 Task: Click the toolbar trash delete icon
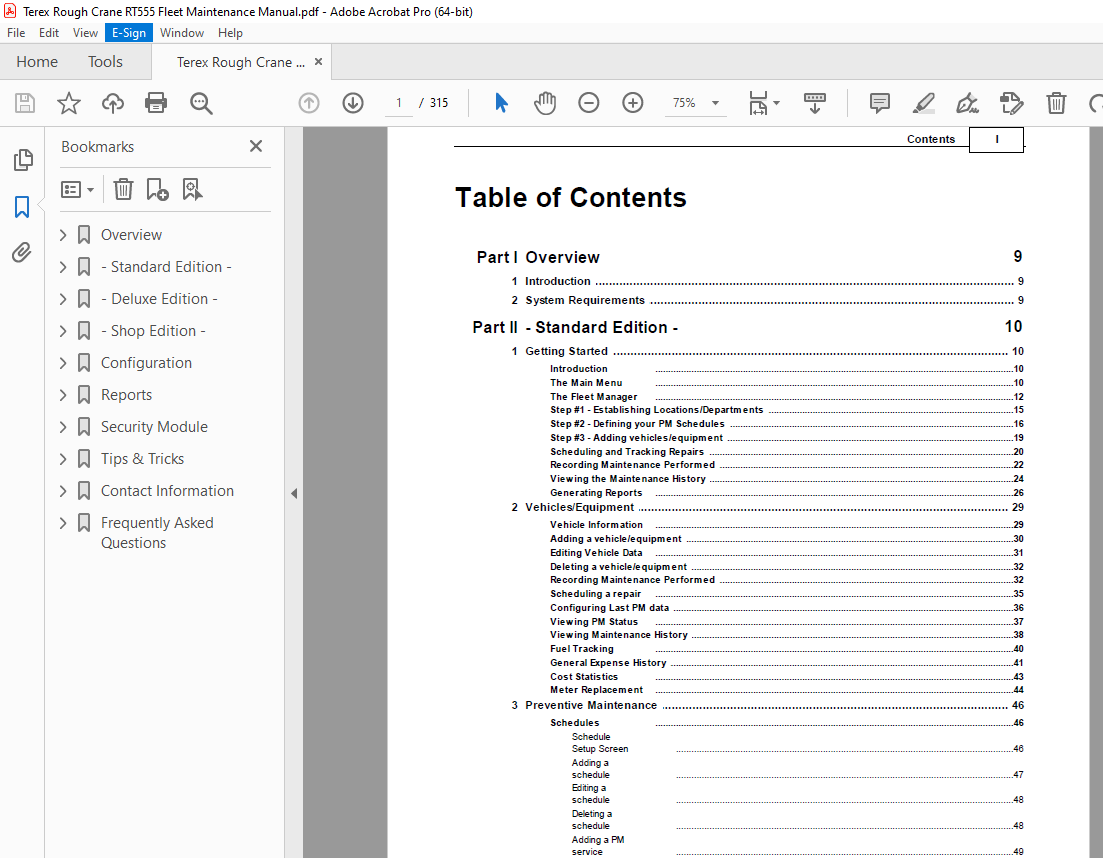click(x=1056, y=103)
